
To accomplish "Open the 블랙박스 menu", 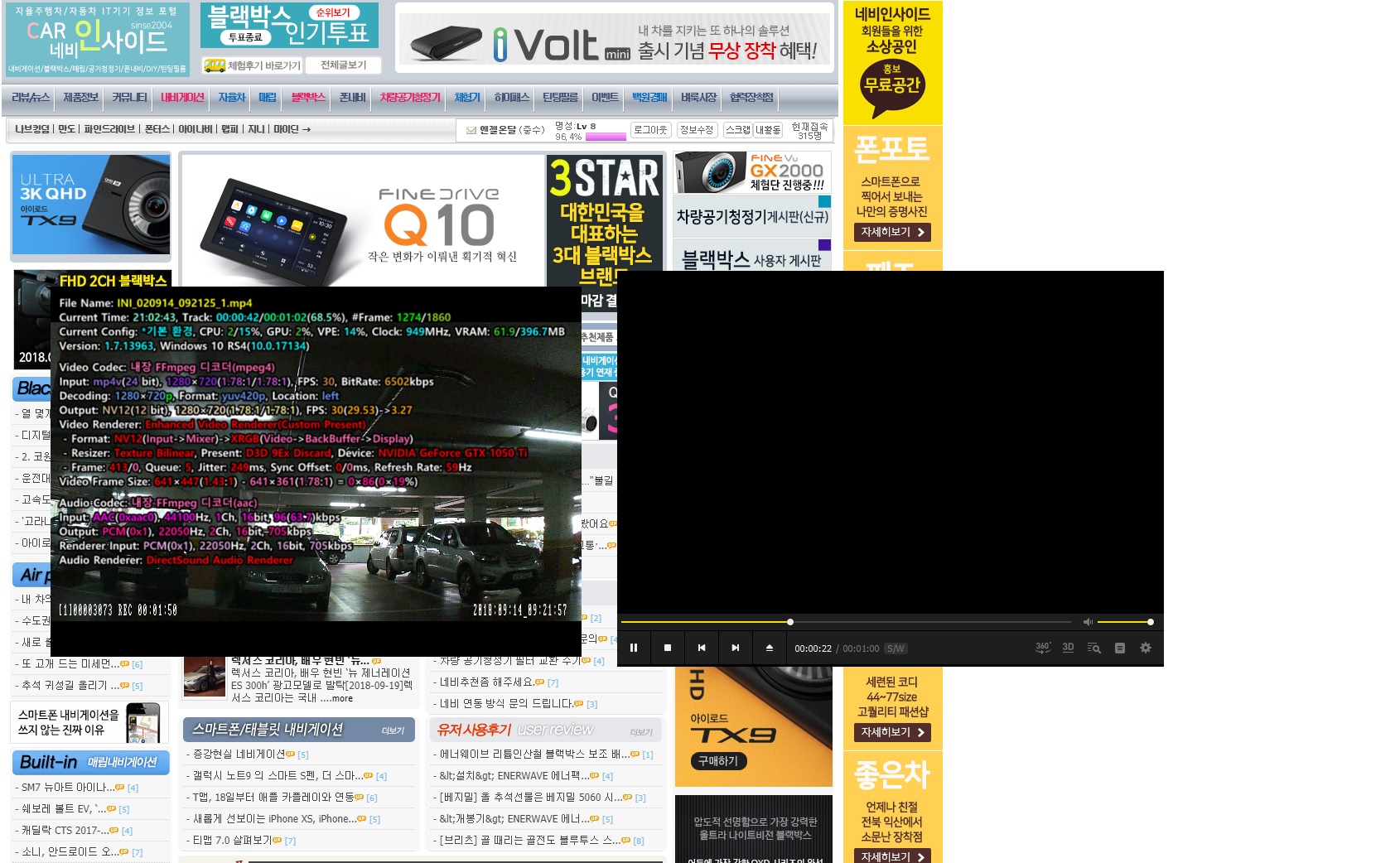I will (x=308, y=98).
